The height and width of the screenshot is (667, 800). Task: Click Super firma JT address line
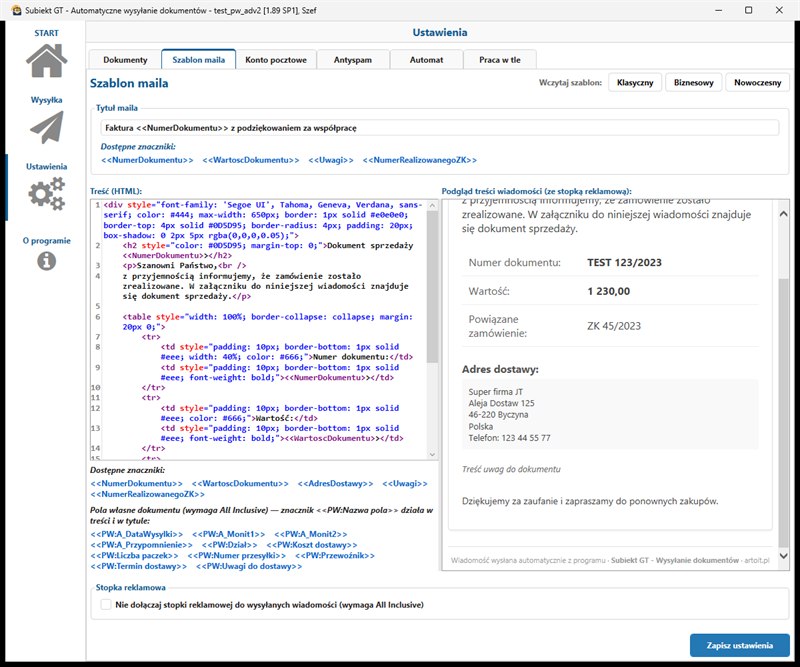click(495, 392)
